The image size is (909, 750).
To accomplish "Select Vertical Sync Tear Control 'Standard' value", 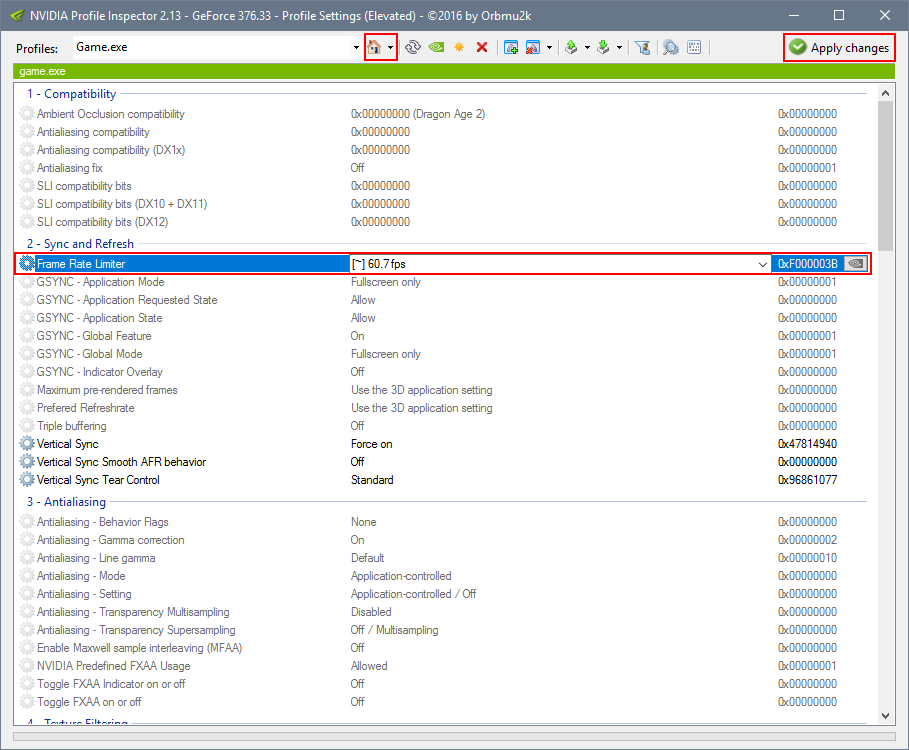I will click(372, 480).
